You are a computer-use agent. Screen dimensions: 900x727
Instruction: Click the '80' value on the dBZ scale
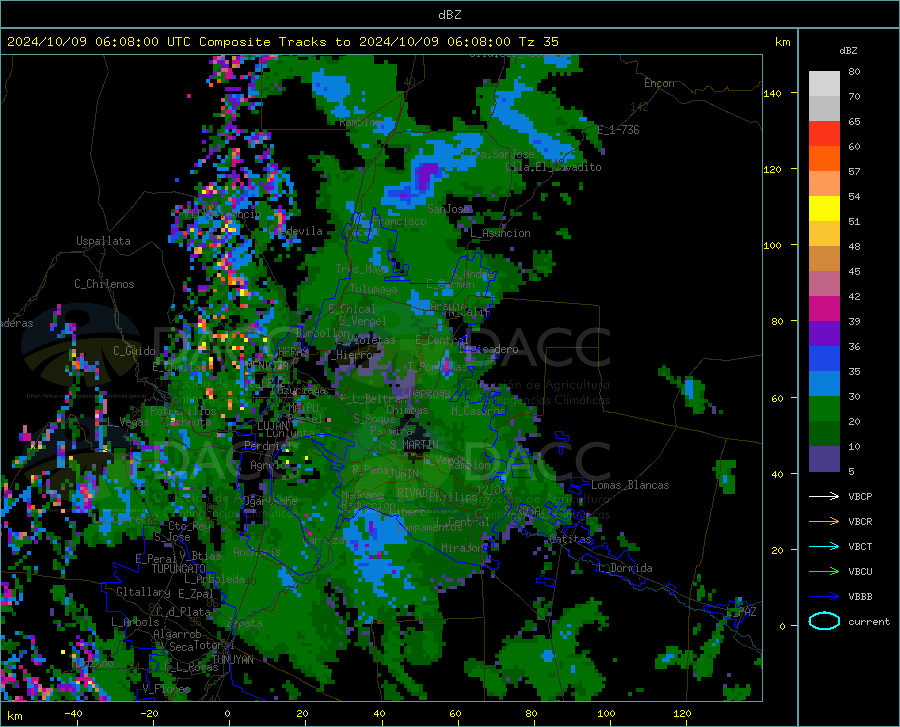click(x=854, y=71)
